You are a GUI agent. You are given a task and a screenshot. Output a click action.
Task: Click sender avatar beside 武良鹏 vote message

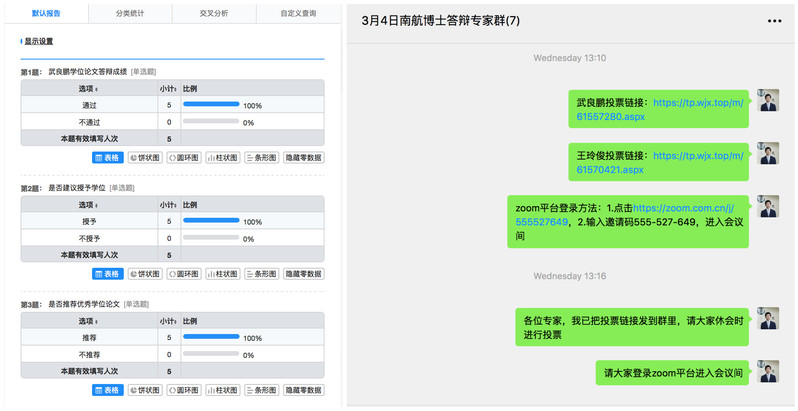768,100
